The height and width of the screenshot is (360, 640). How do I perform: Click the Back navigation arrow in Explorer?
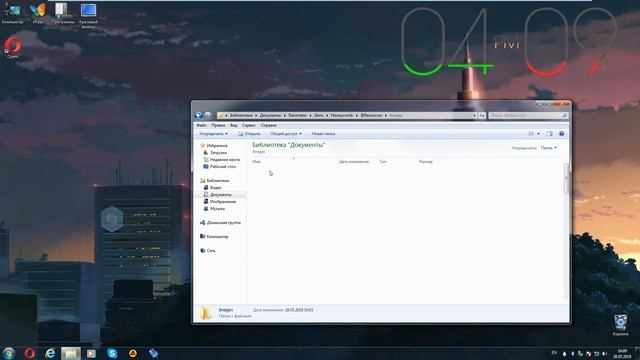[x=199, y=116]
